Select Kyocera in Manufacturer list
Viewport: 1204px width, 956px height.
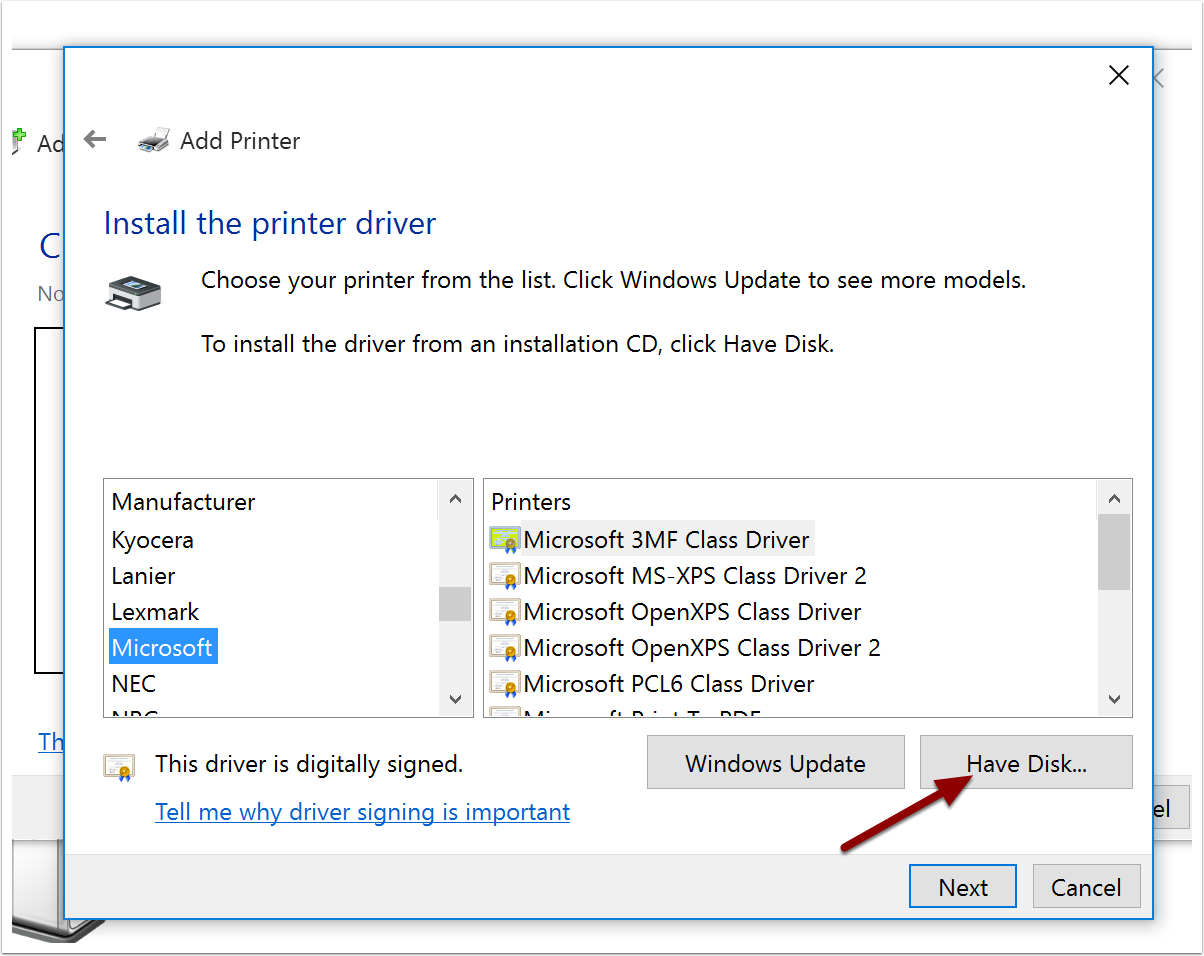pos(153,540)
